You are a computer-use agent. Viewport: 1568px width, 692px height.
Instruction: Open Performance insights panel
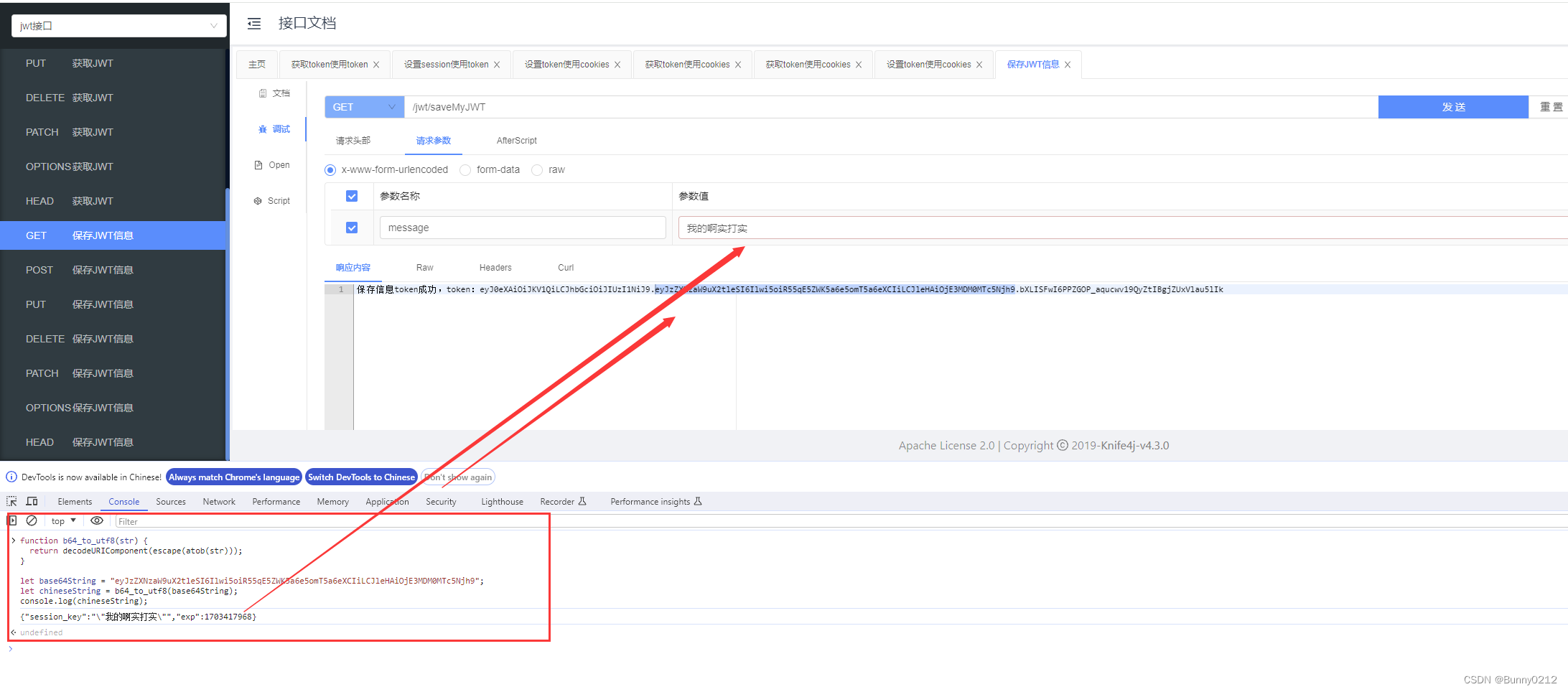click(656, 502)
